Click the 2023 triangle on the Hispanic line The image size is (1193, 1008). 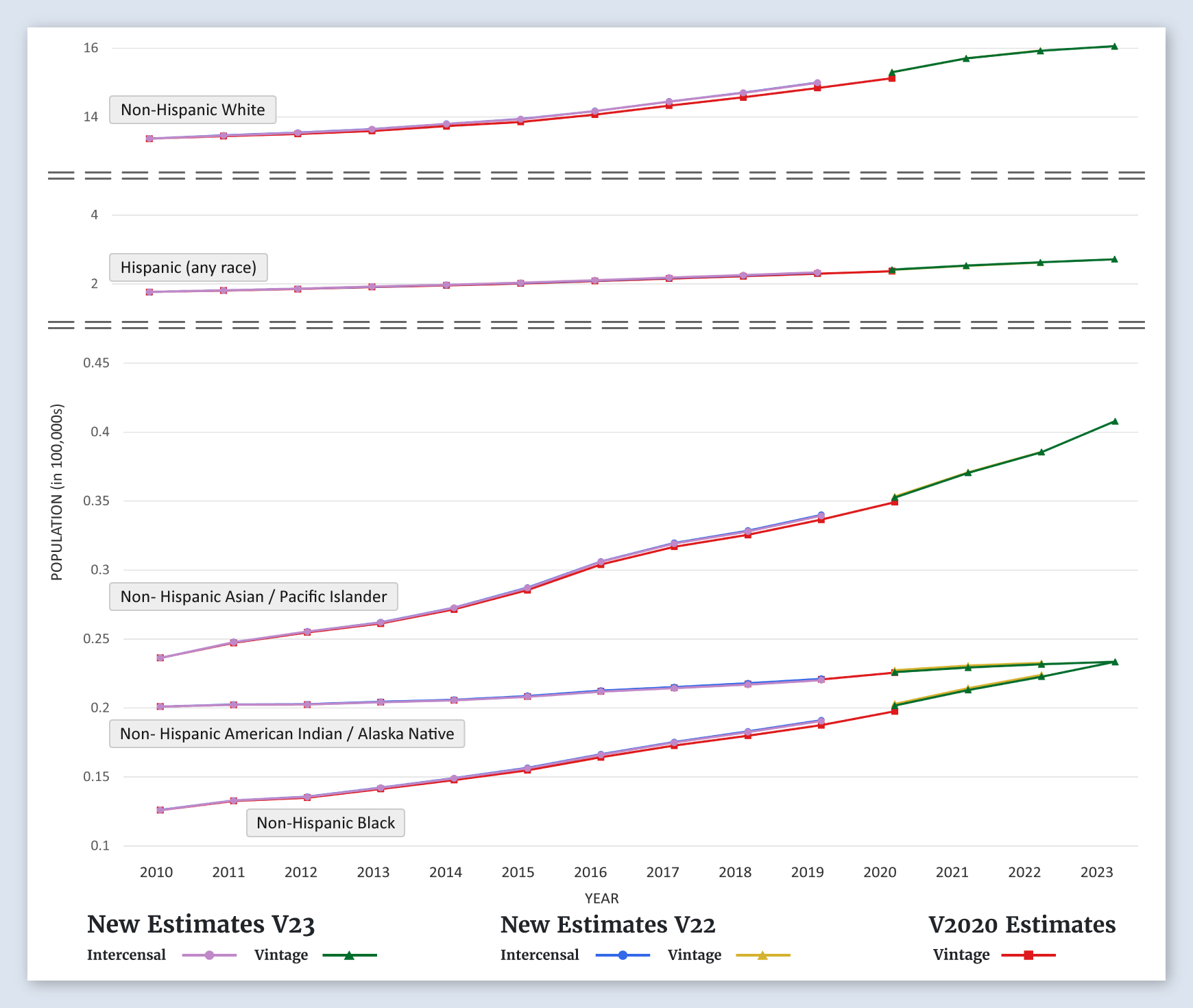pyautogui.click(x=1114, y=259)
